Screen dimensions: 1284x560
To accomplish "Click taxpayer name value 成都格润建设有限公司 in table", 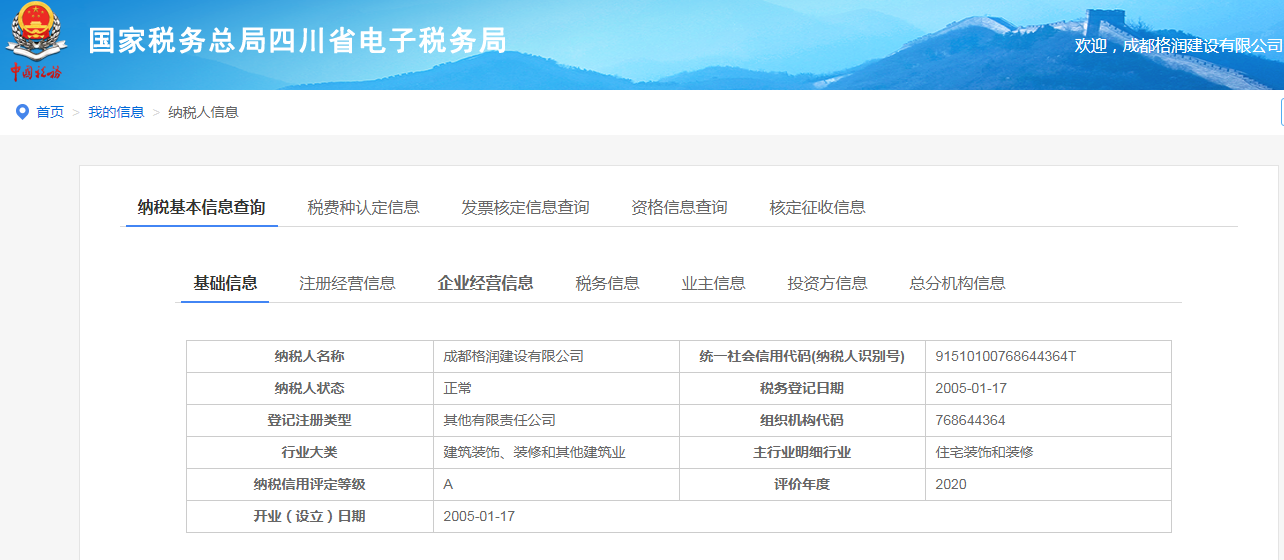I will [513, 356].
